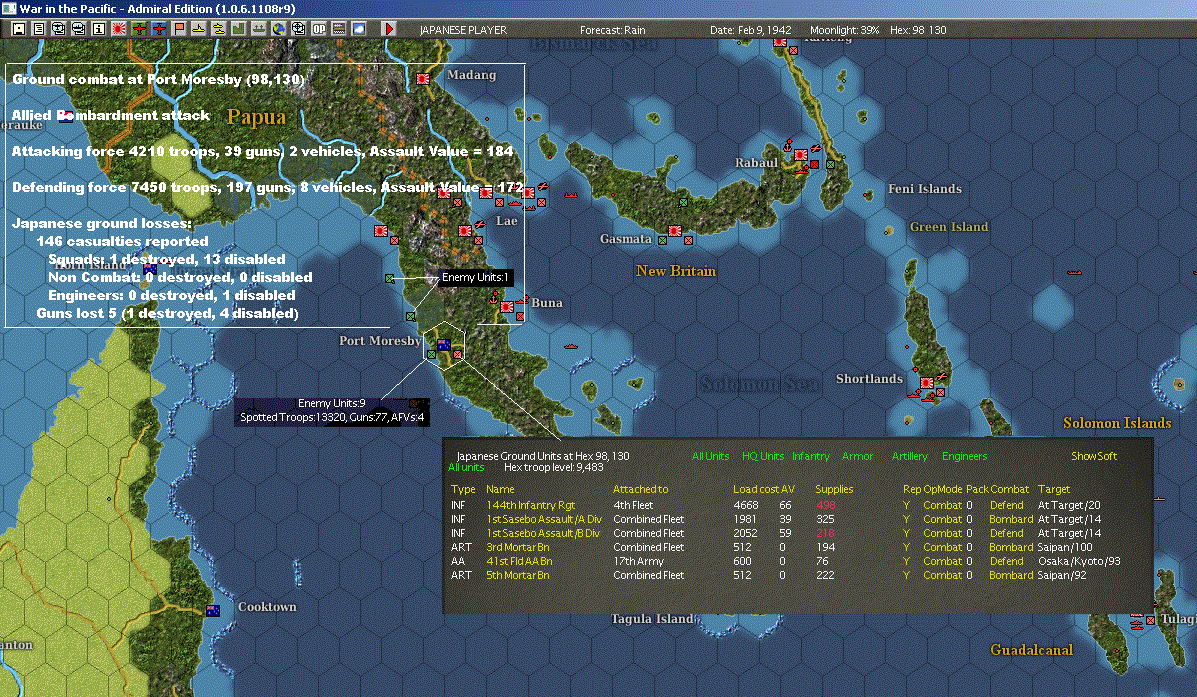This screenshot has height=697, width=1197.
Task: Click the orange flag toolbar icon
Action: [x=179, y=29]
